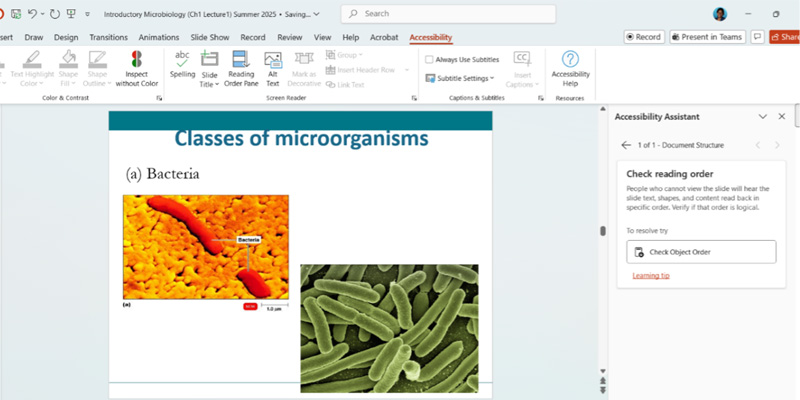Run the Spelling check
The image size is (800, 400).
[x=182, y=64]
